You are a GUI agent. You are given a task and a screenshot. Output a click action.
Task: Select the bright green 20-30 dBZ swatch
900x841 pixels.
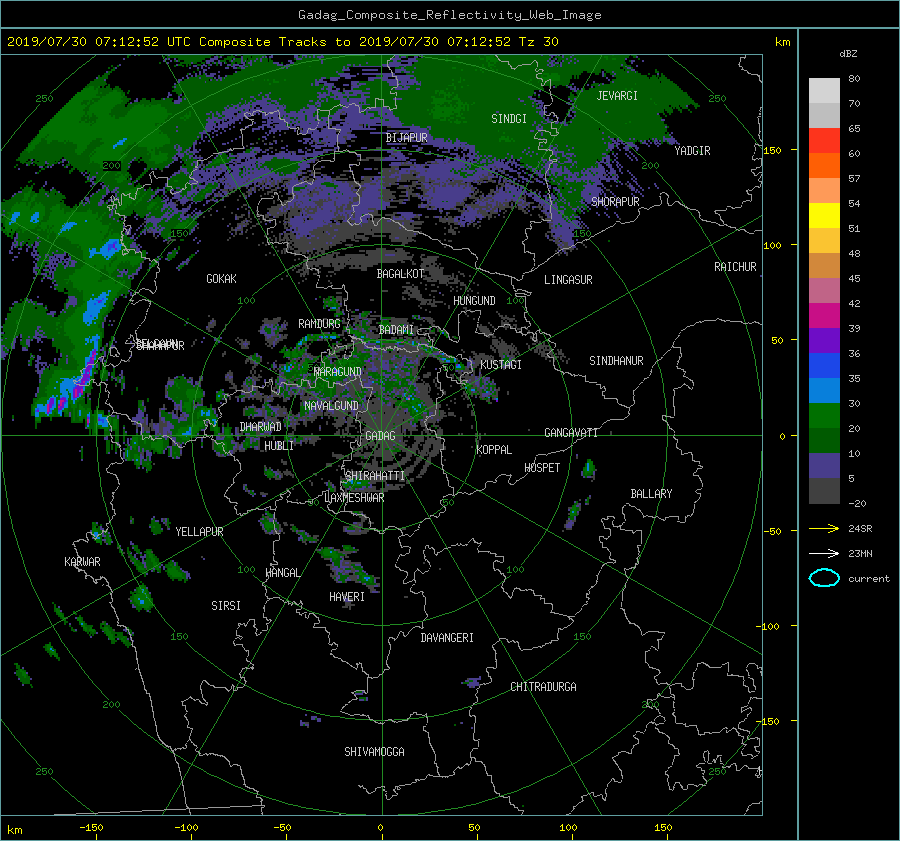pos(824,416)
